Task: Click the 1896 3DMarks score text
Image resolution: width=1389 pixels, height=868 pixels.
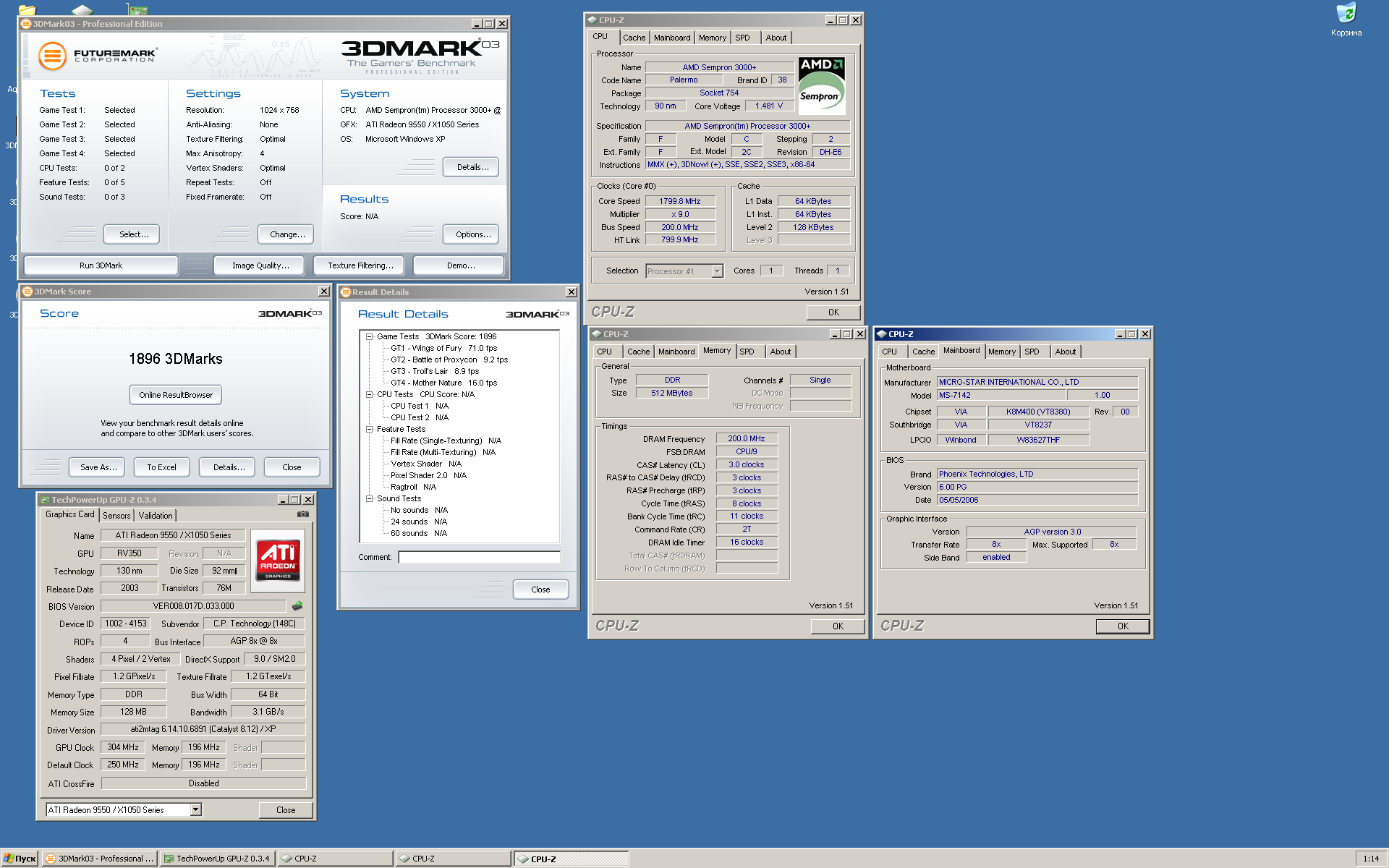Action: [x=176, y=359]
